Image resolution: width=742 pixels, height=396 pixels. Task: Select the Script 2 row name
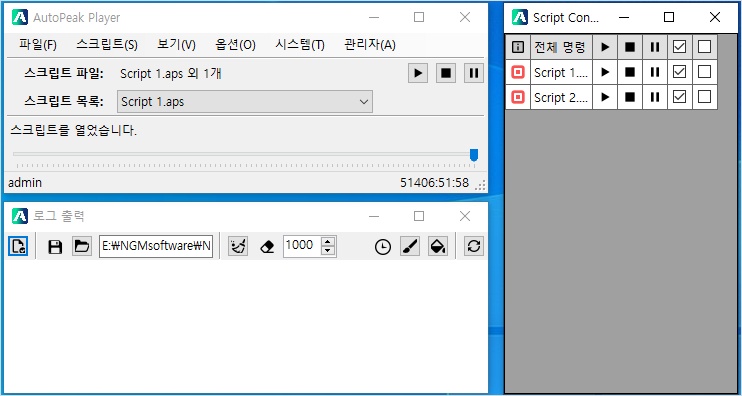[x=561, y=97]
